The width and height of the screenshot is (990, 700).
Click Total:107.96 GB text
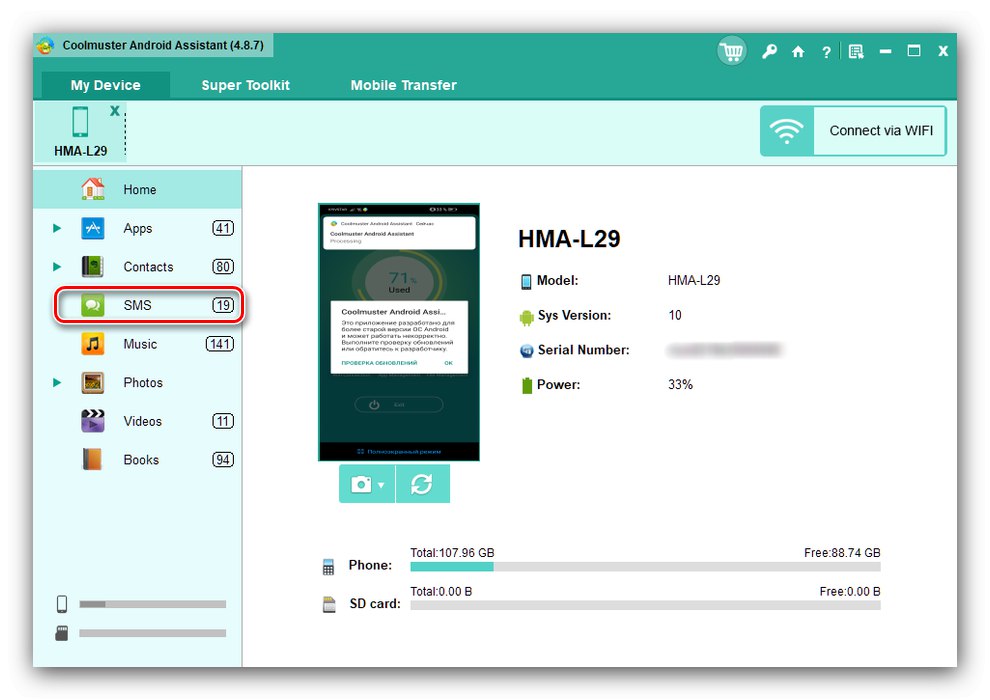click(x=452, y=553)
